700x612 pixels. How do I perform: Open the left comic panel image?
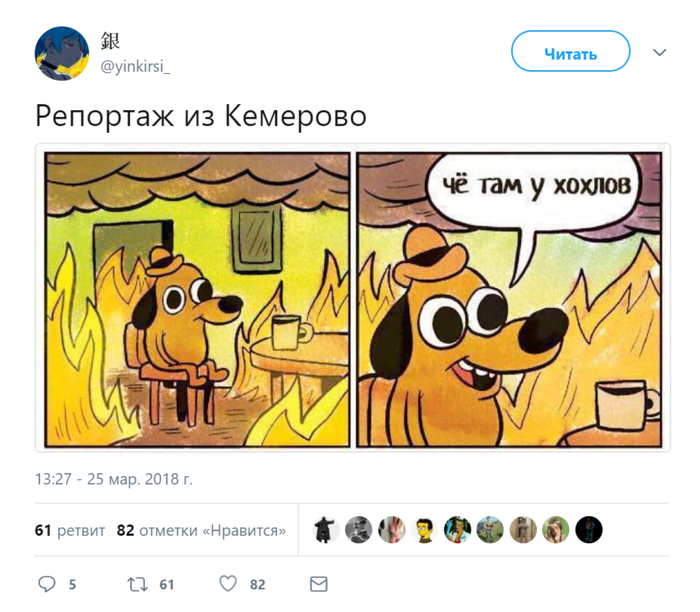tap(197, 300)
